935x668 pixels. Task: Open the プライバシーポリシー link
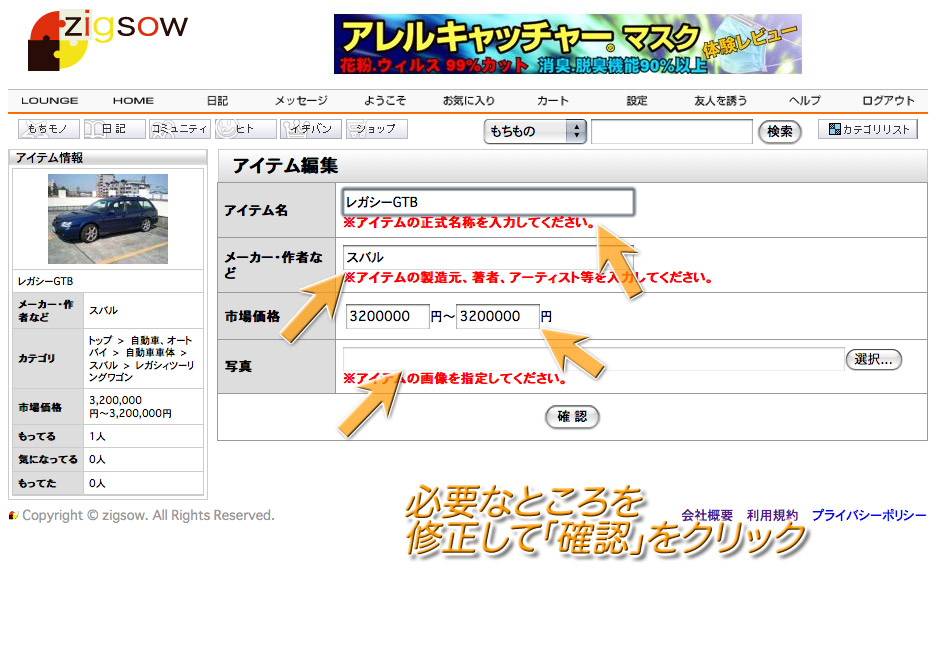(x=869, y=515)
